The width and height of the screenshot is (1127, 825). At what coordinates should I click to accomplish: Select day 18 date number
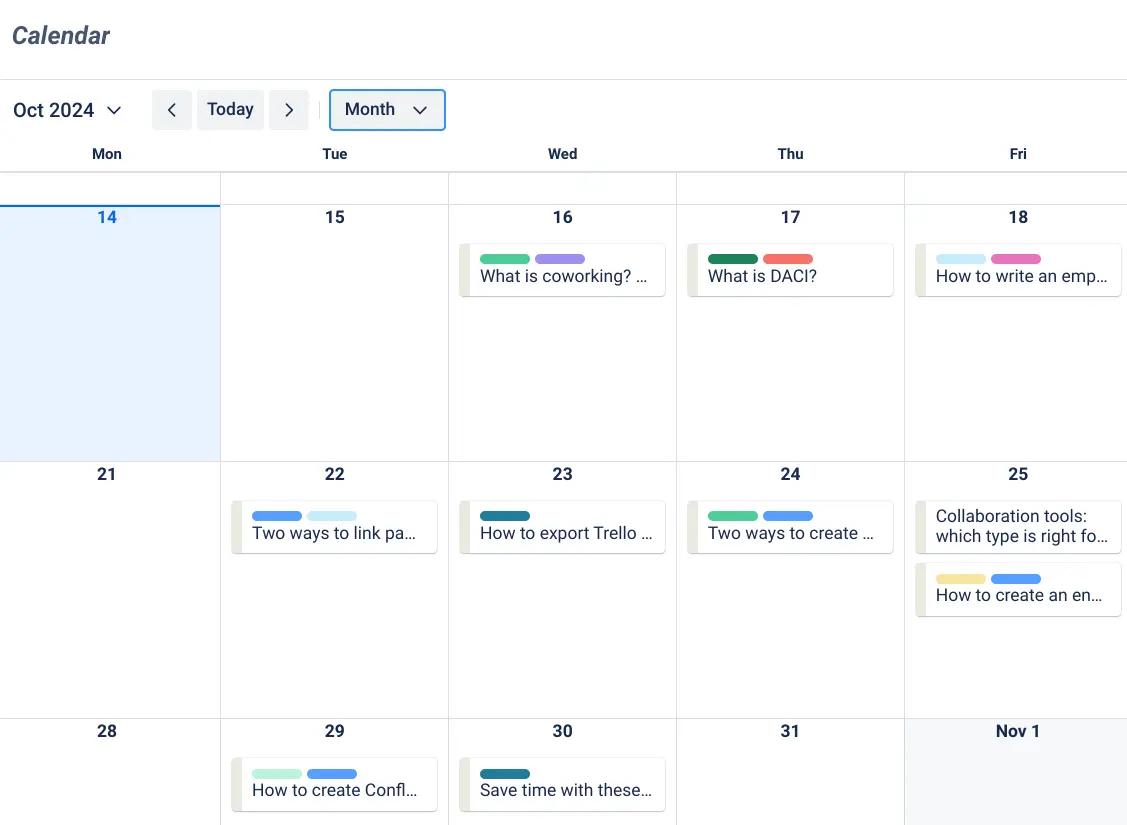tap(1018, 217)
